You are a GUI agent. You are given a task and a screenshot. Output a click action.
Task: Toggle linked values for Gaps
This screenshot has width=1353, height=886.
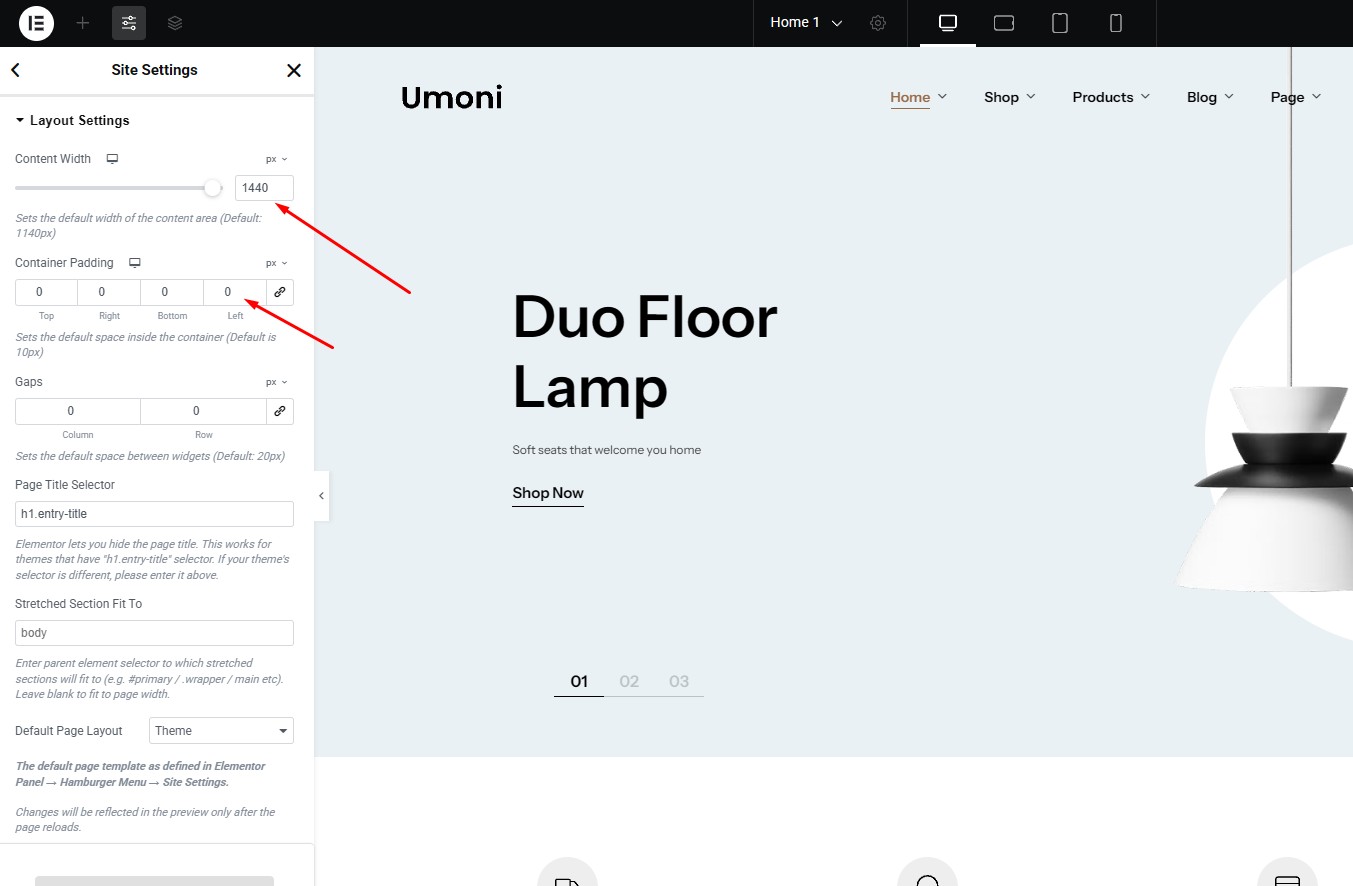click(x=280, y=411)
